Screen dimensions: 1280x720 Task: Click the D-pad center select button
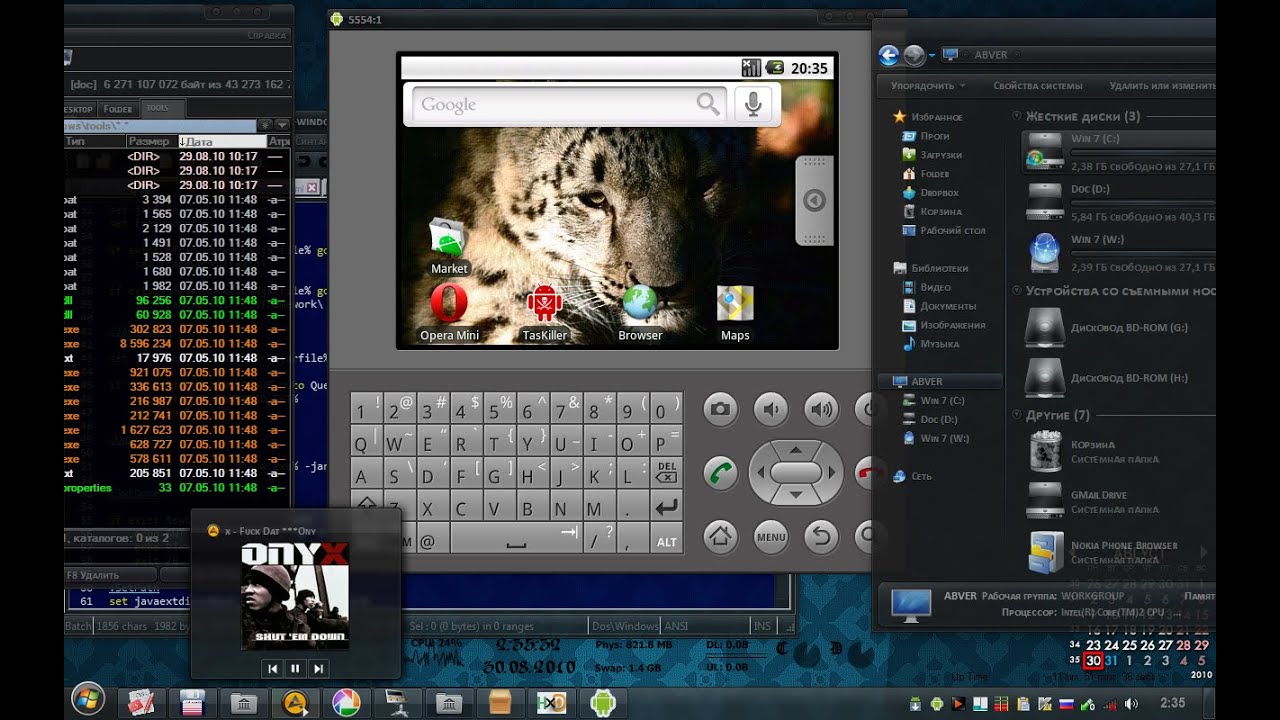pyautogui.click(x=796, y=472)
